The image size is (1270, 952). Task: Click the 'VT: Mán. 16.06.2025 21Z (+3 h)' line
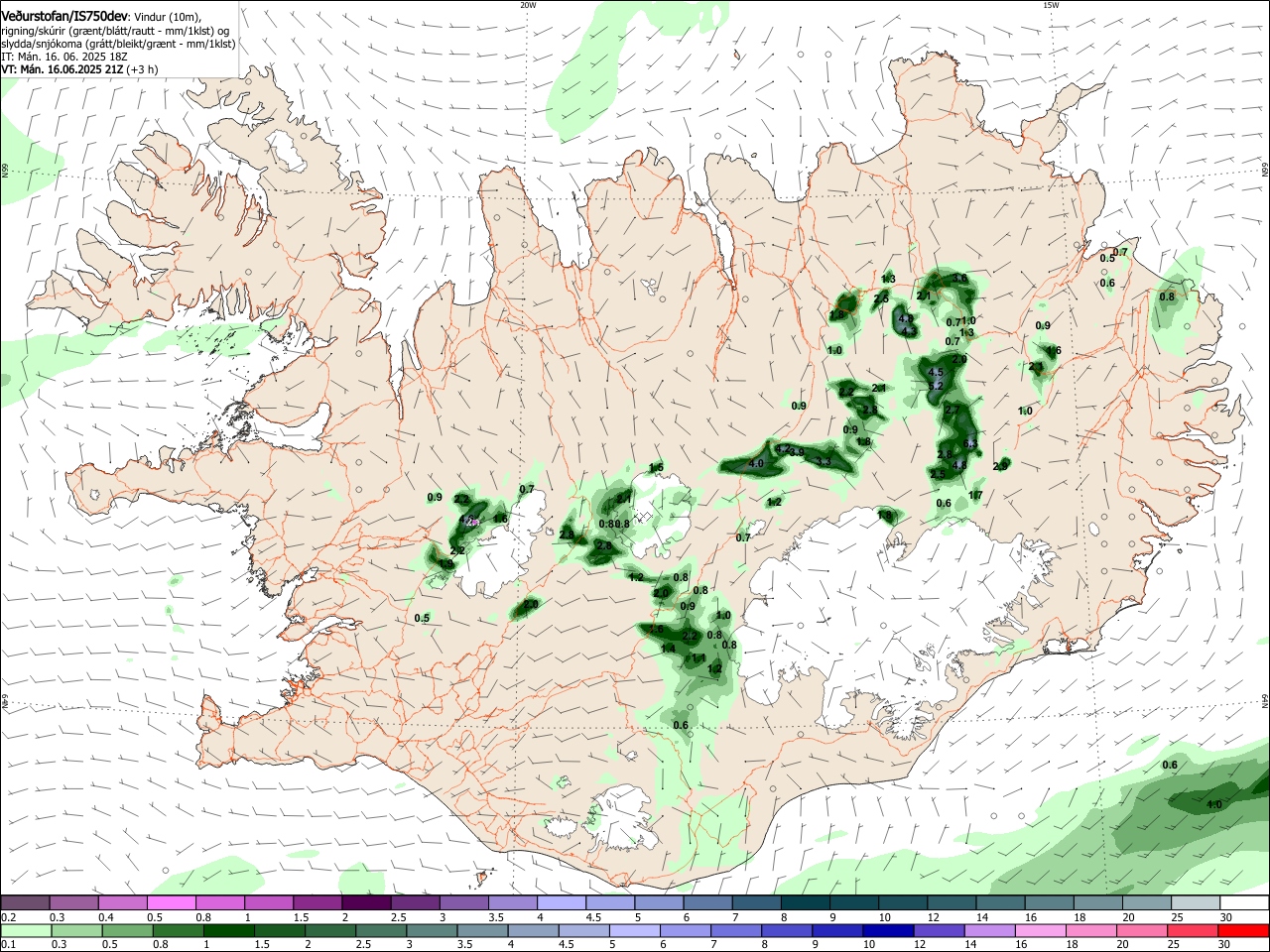point(79,69)
